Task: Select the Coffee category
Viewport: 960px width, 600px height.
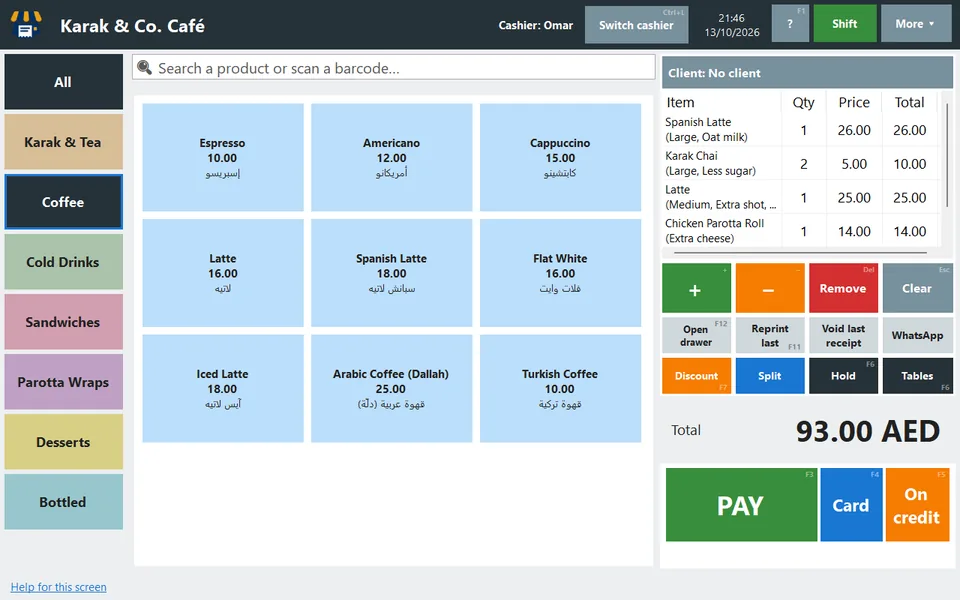Action: [x=64, y=202]
